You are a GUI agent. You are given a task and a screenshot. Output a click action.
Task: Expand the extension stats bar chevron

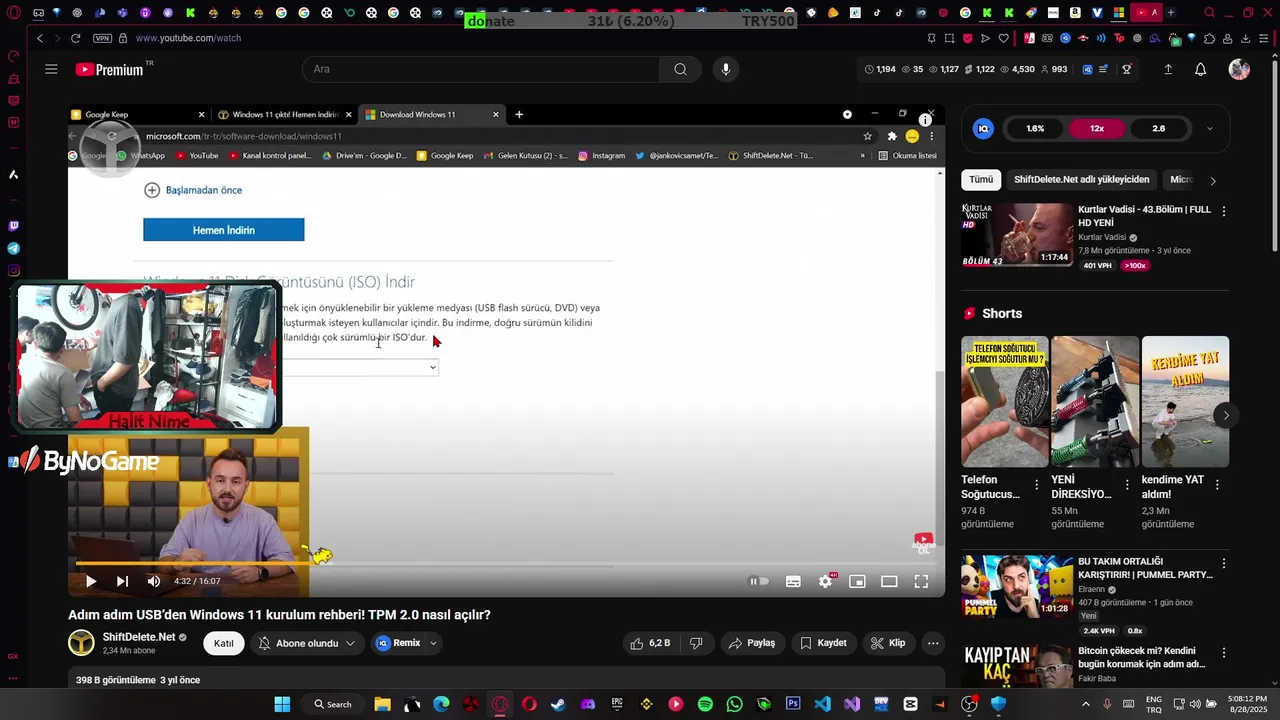(1209, 128)
